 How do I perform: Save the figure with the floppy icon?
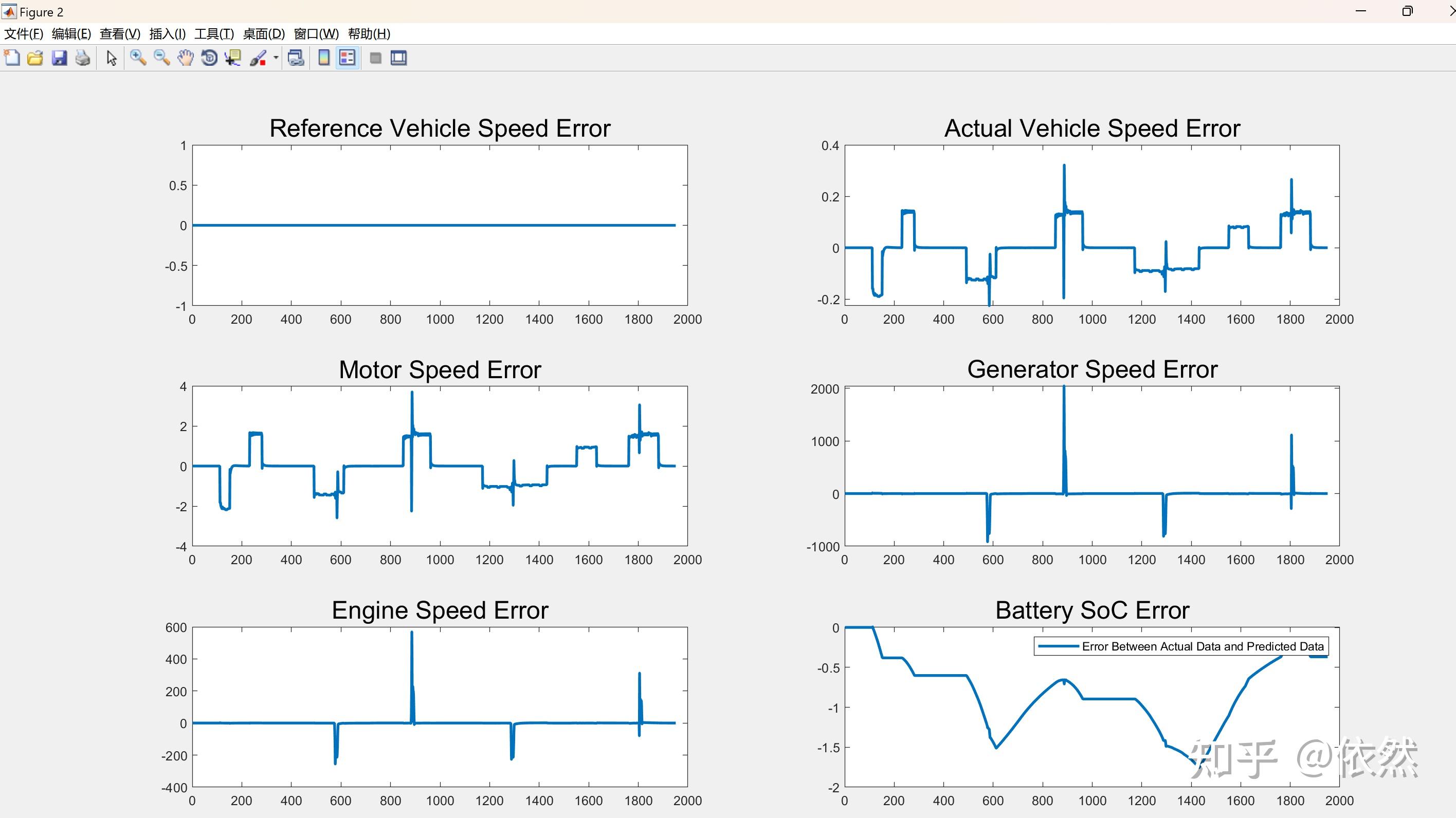tap(59, 58)
